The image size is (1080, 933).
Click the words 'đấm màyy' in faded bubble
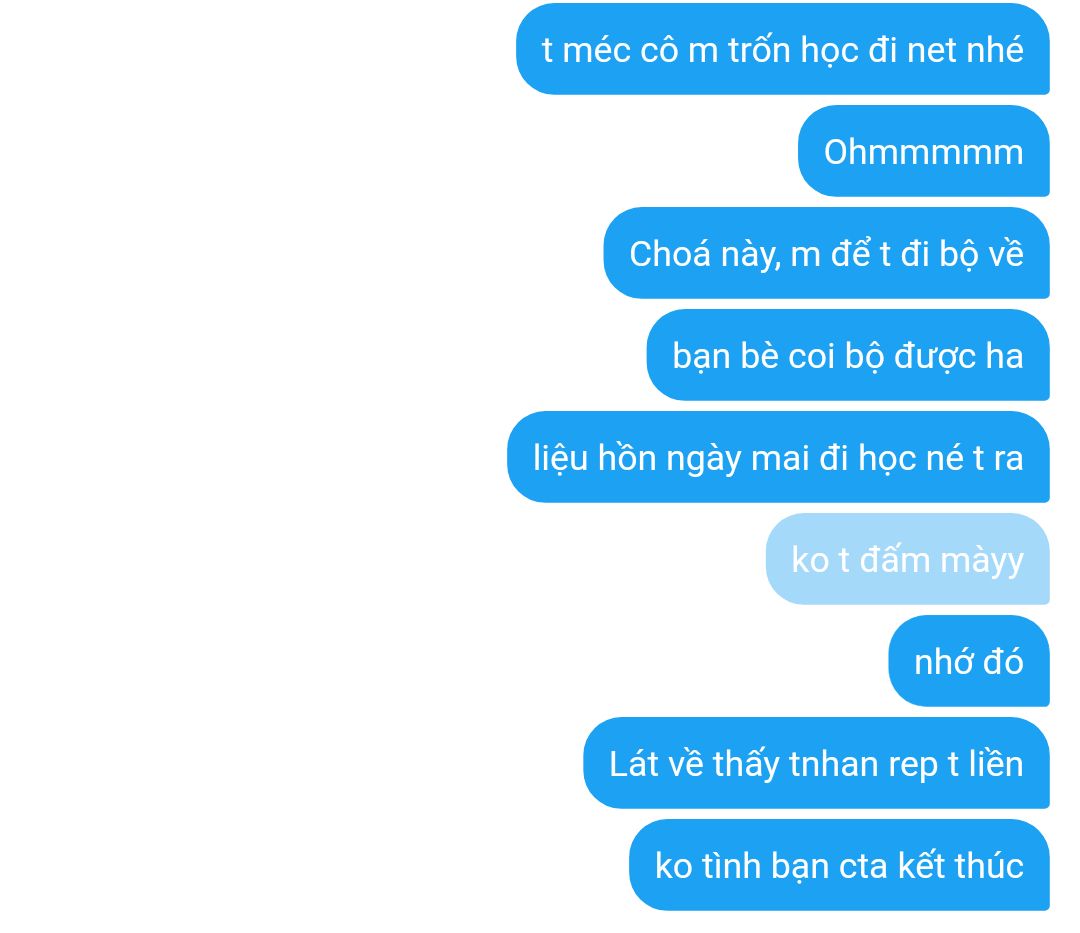942,560
